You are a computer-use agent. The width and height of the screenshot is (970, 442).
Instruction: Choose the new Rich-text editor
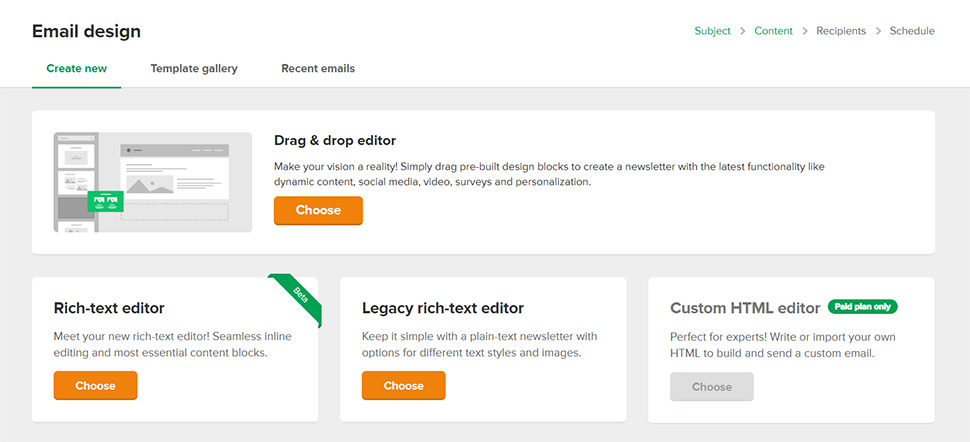(95, 386)
